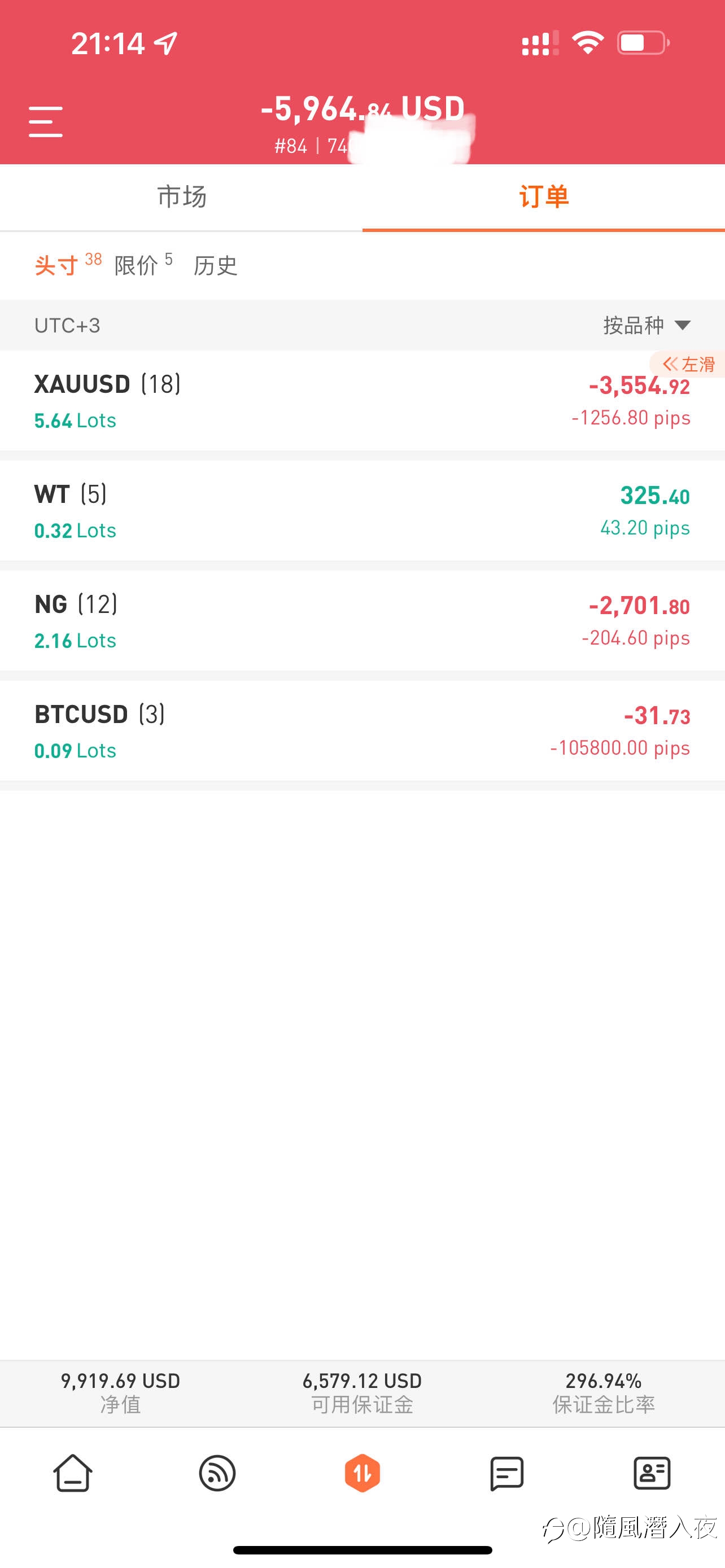Open the BTCUSD positions row

[362, 731]
